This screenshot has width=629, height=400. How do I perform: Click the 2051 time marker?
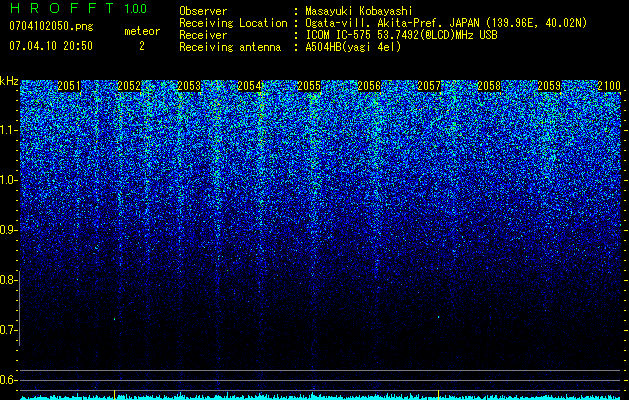69,86
